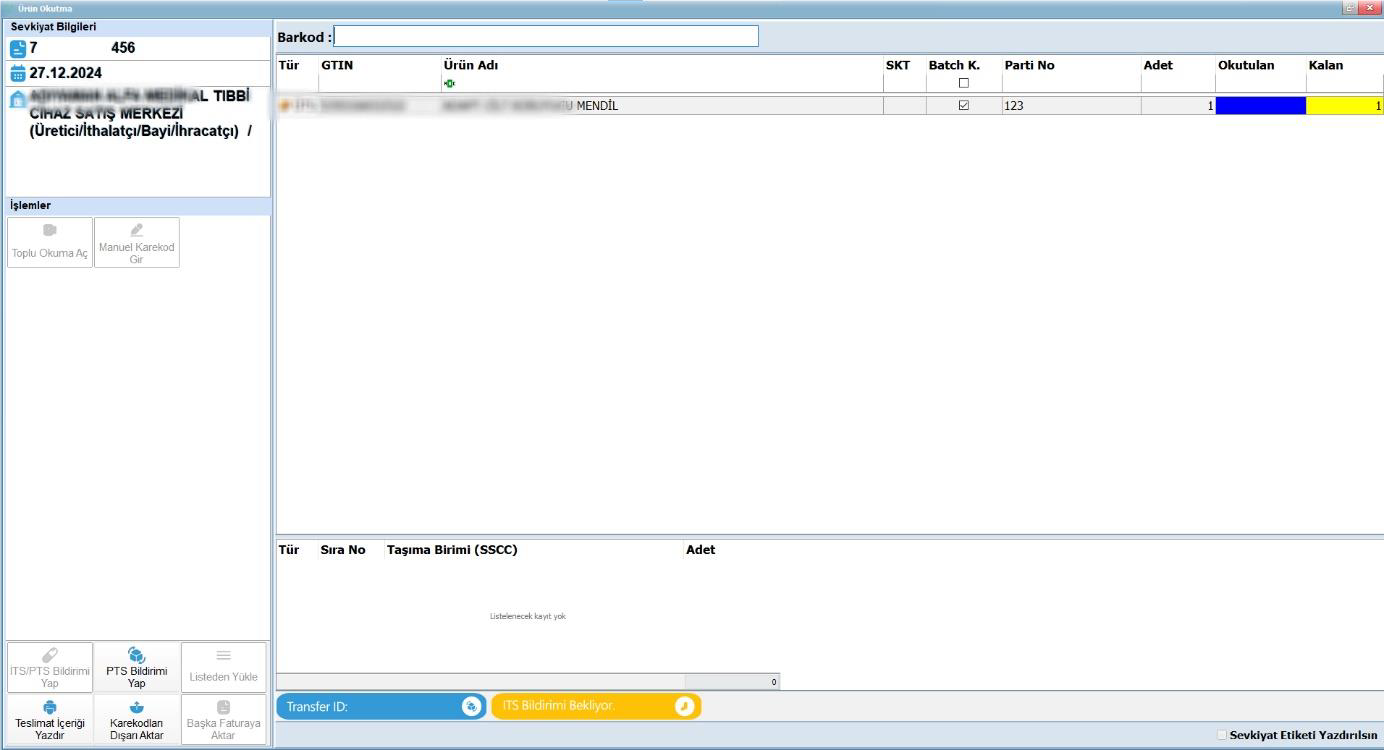This screenshot has width=1384, height=750.
Task: Enable Sevkiyat Etiketi Yazdırılsın checkbox
Action: tap(1222, 735)
